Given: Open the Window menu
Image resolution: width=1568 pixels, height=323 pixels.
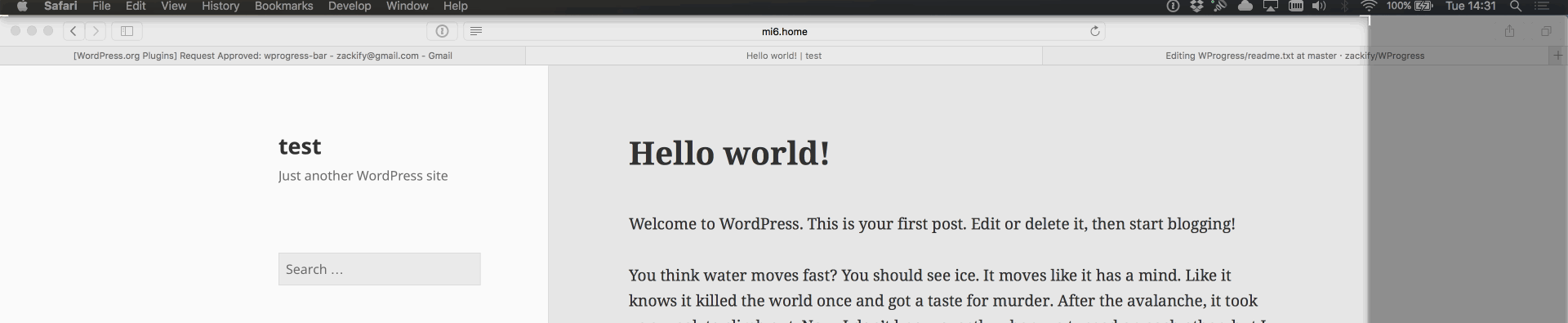Looking at the screenshot, I should (407, 6).
